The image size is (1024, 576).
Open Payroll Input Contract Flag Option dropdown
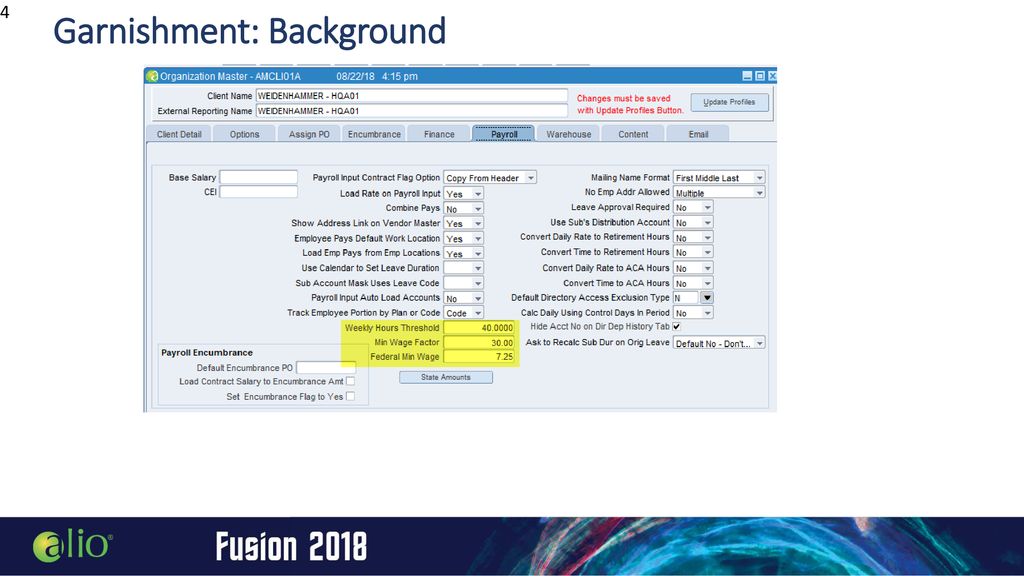489,178
